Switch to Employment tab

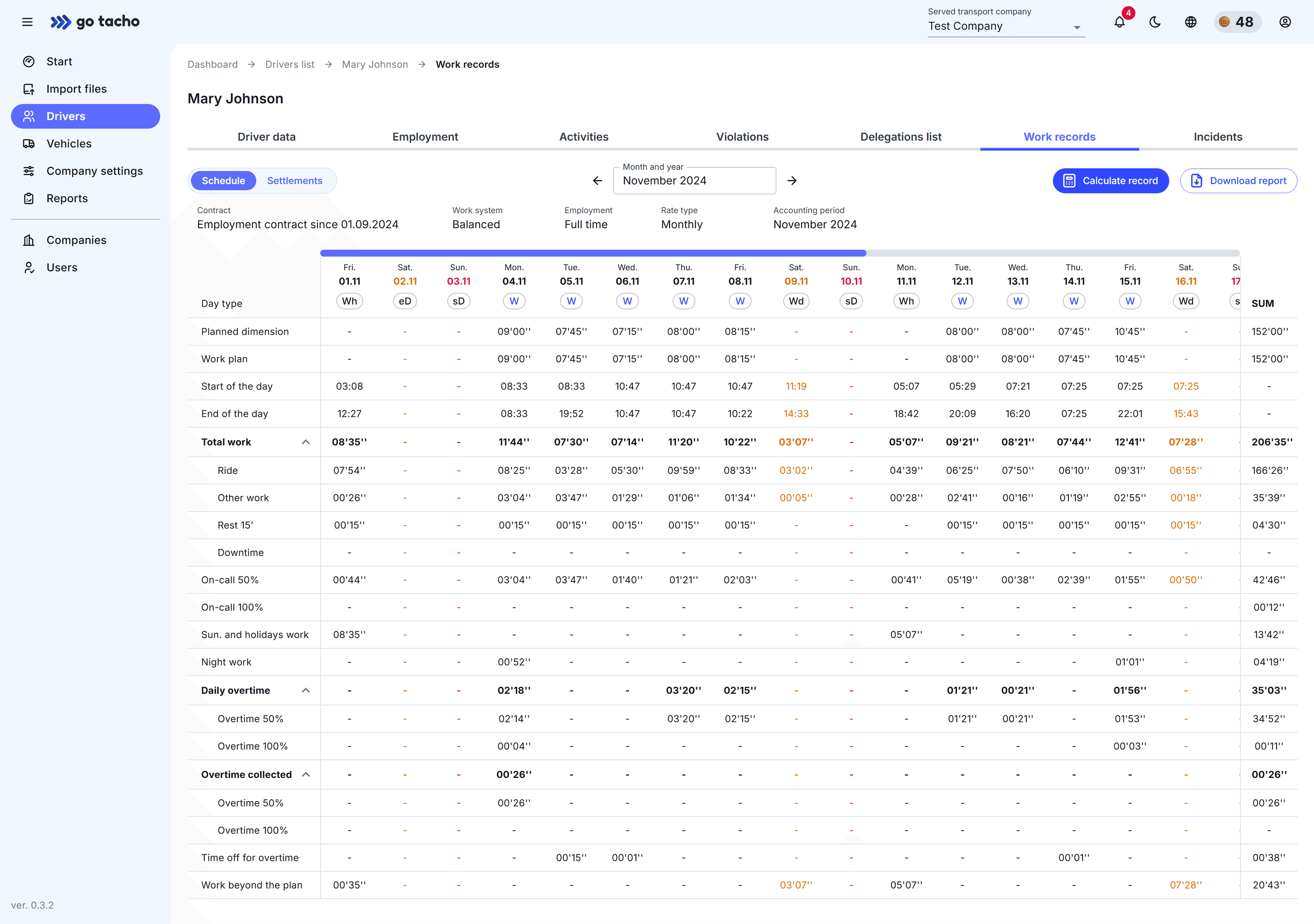point(425,137)
